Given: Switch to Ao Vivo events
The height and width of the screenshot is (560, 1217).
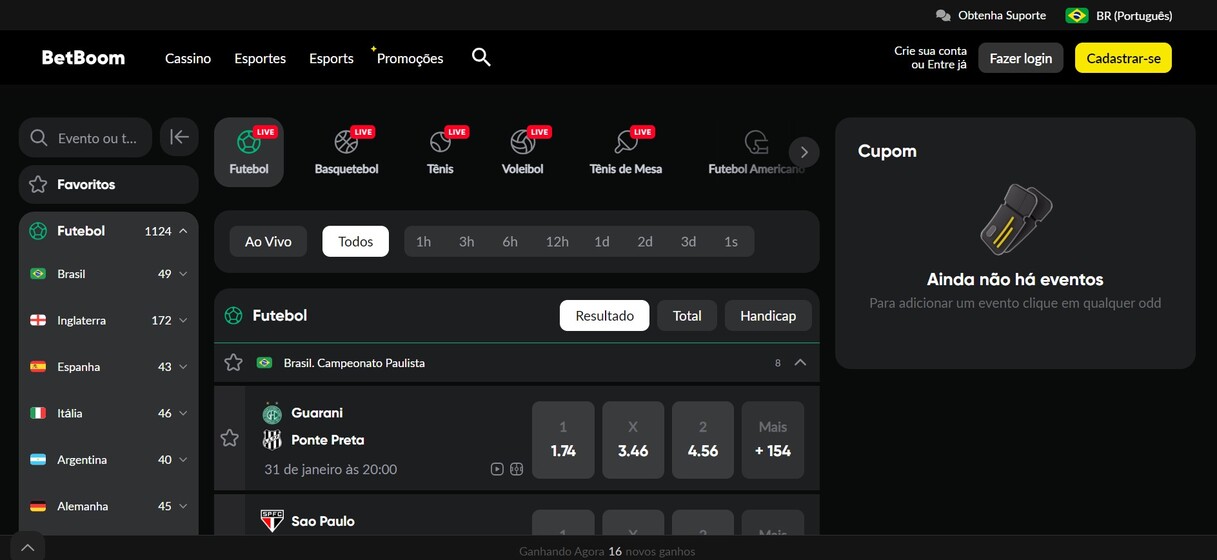Looking at the screenshot, I should 268,241.
